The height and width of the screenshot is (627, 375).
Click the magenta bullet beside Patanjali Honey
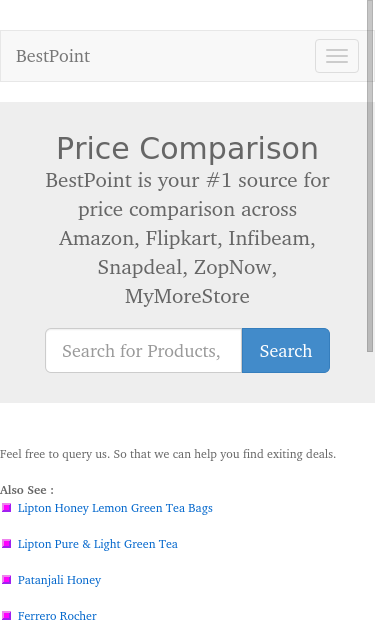(6, 580)
